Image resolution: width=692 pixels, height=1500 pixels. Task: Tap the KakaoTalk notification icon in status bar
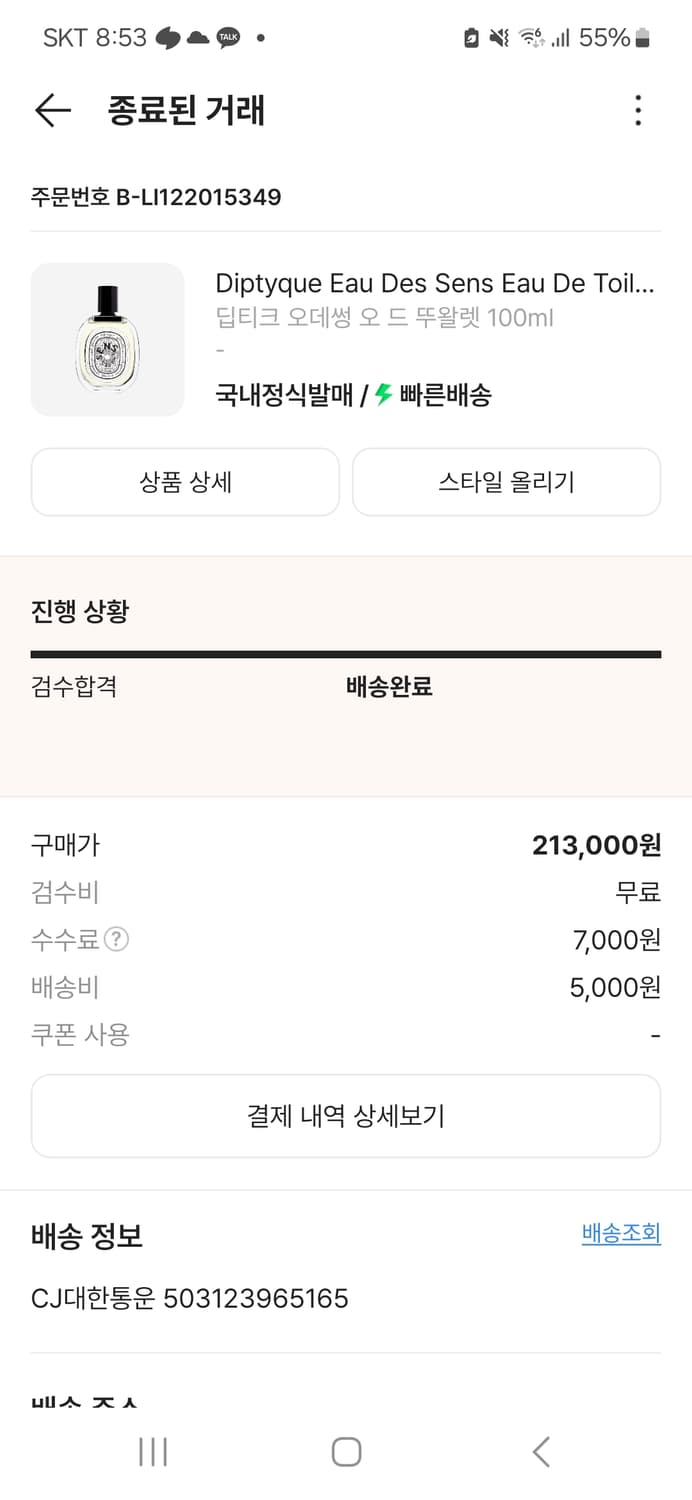229,38
